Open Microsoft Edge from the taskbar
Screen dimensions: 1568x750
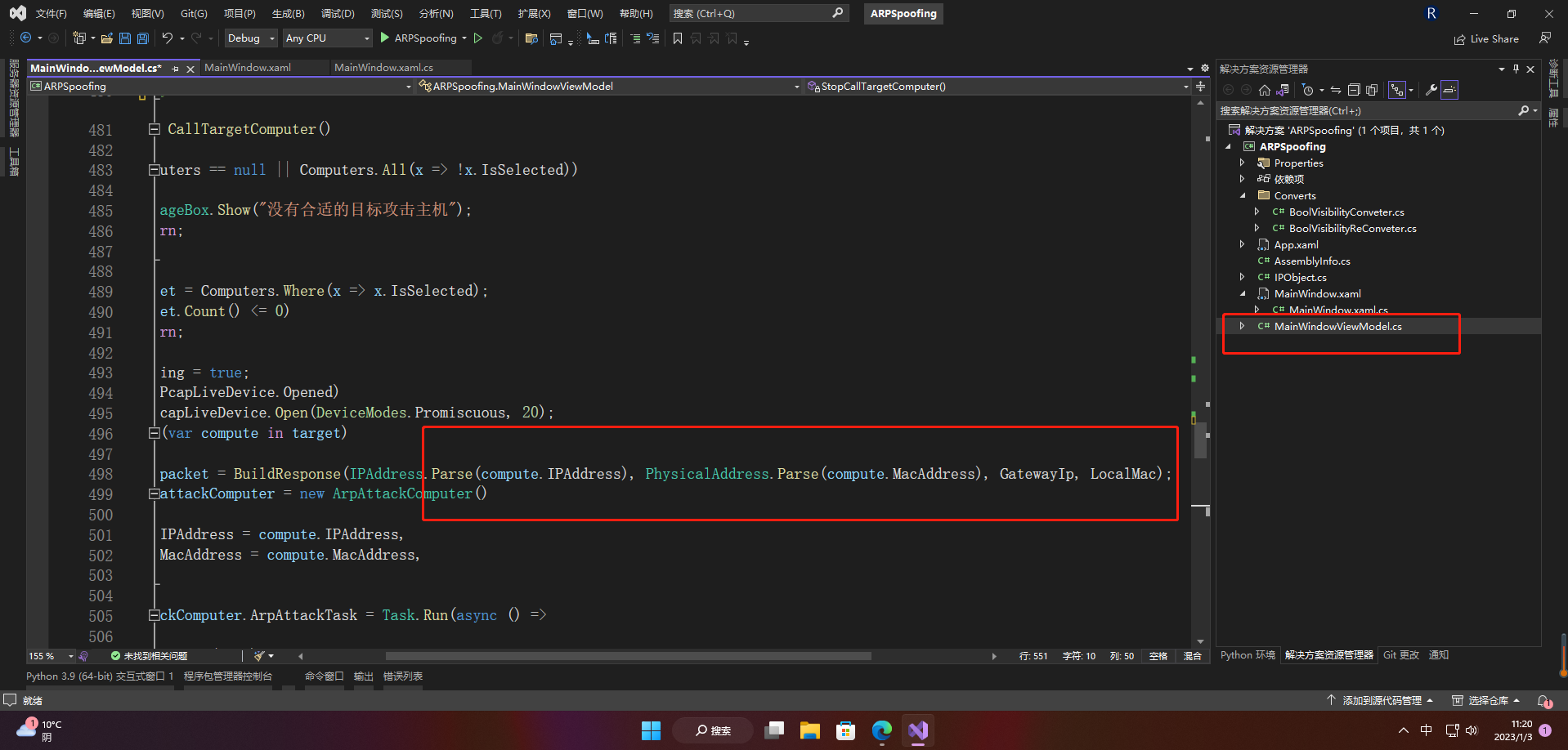point(881,730)
